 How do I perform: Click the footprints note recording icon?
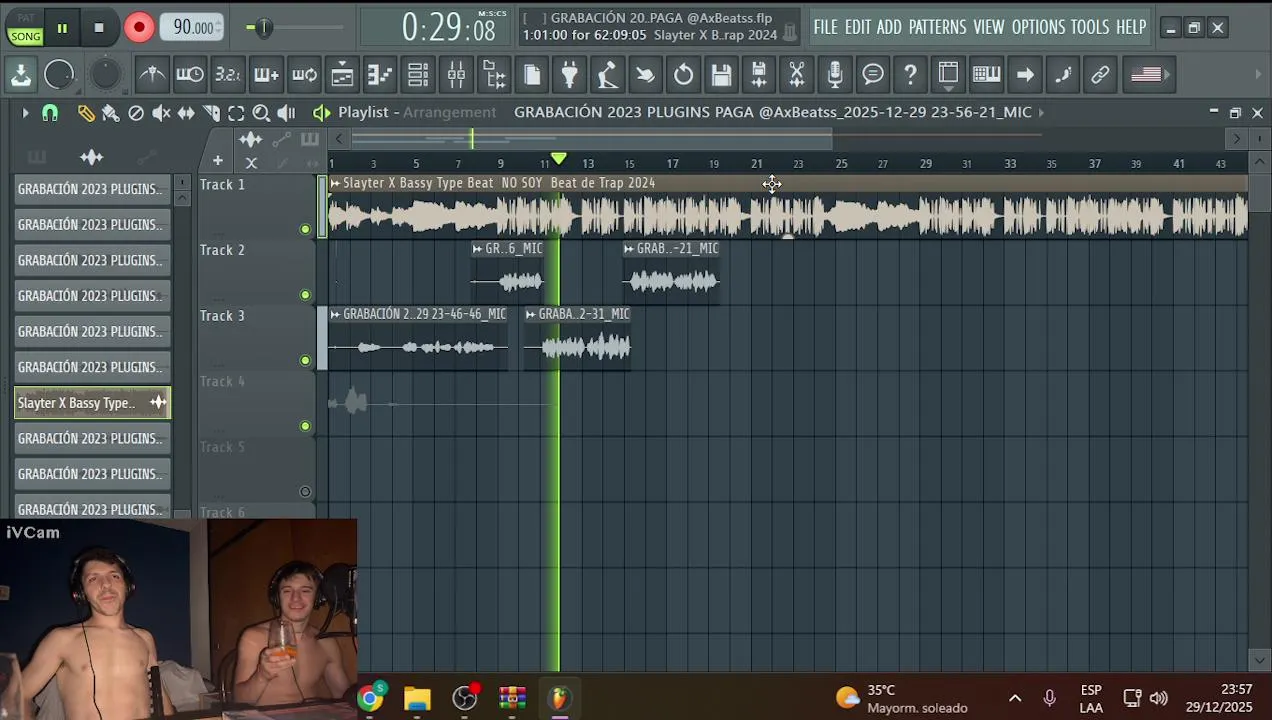[x=1062, y=74]
